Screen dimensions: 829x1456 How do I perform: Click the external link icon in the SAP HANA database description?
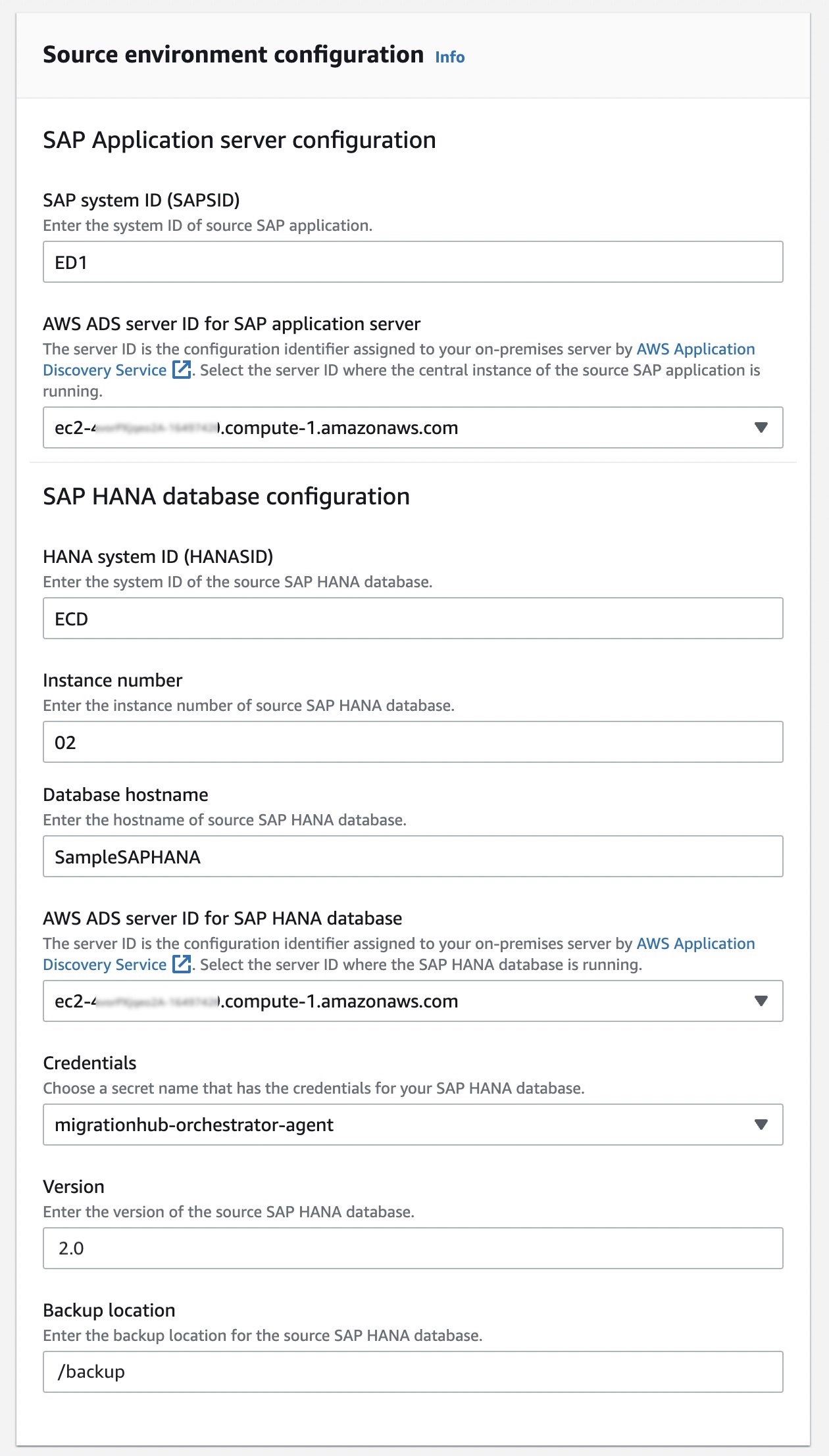pyautogui.click(x=182, y=965)
